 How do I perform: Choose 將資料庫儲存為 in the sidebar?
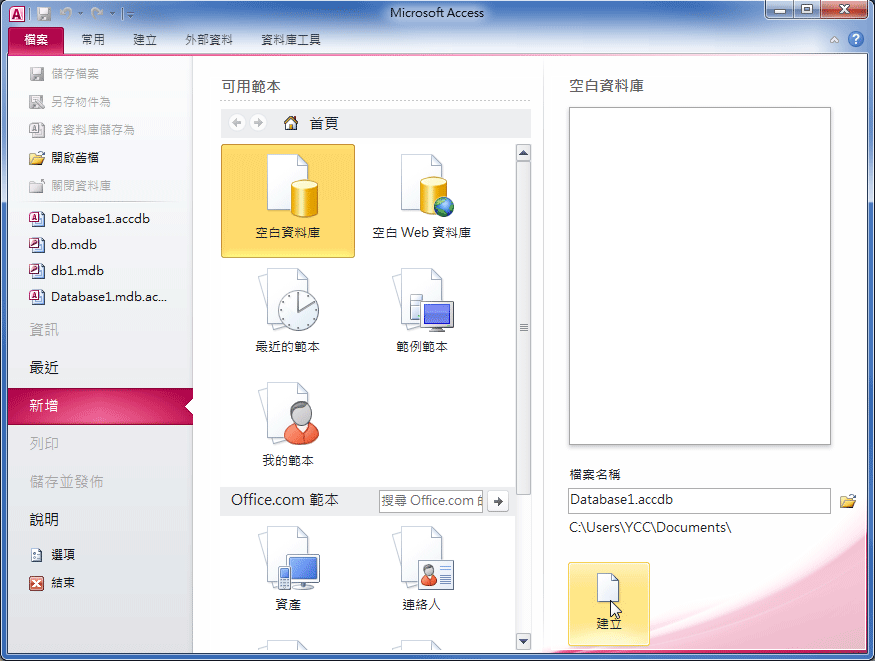coord(81,129)
